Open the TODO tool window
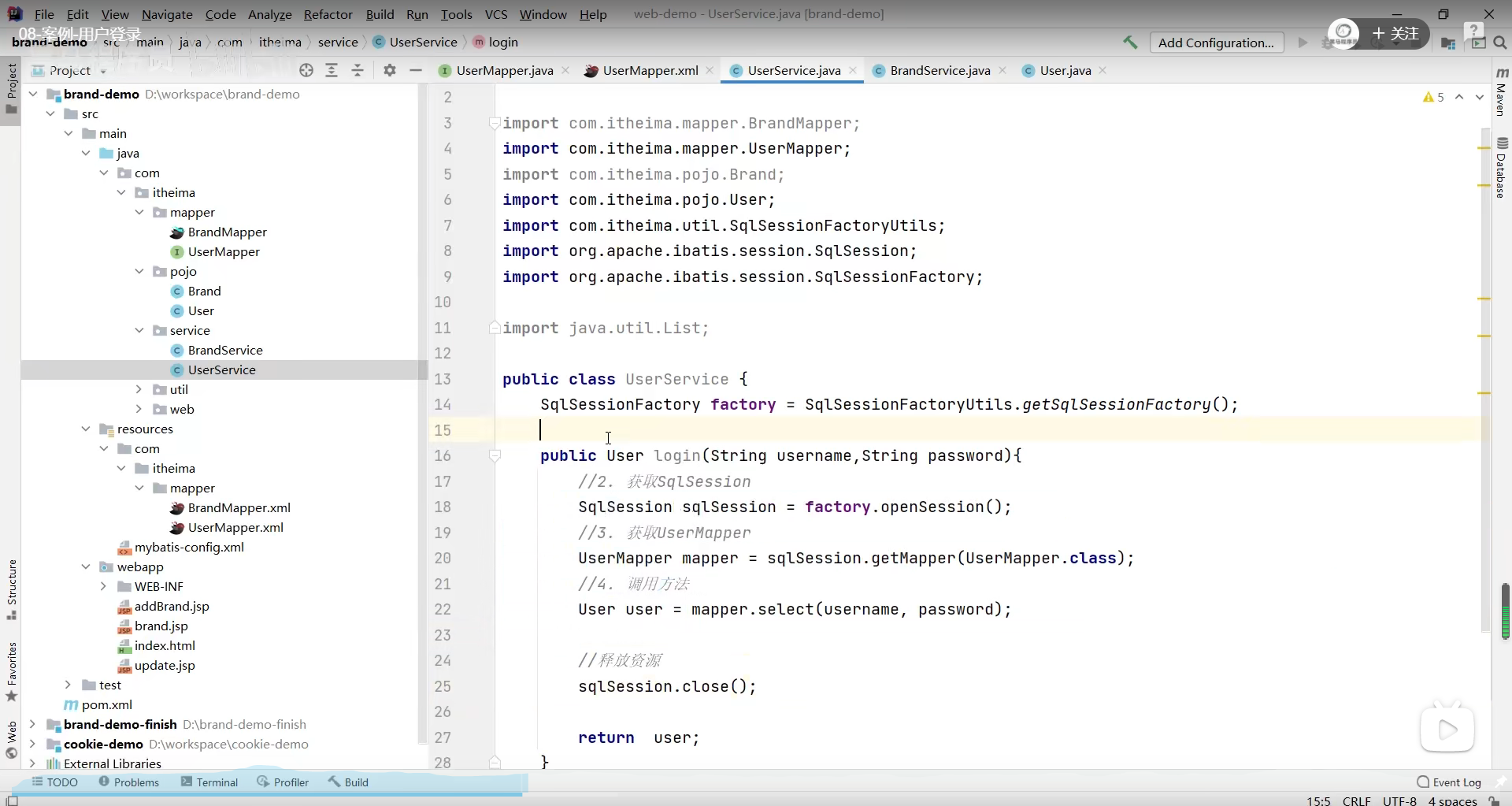Image resolution: width=1512 pixels, height=806 pixels. click(x=55, y=782)
